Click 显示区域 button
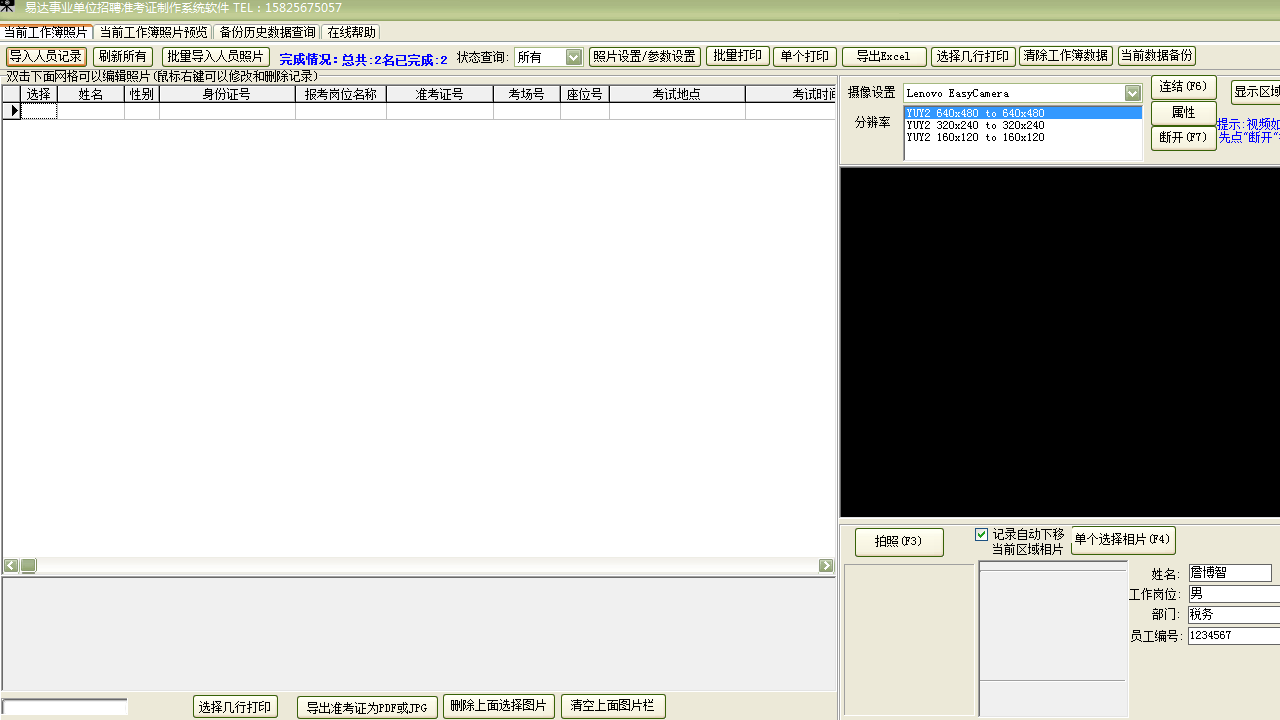This screenshot has width=1280, height=720. [1256, 93]
